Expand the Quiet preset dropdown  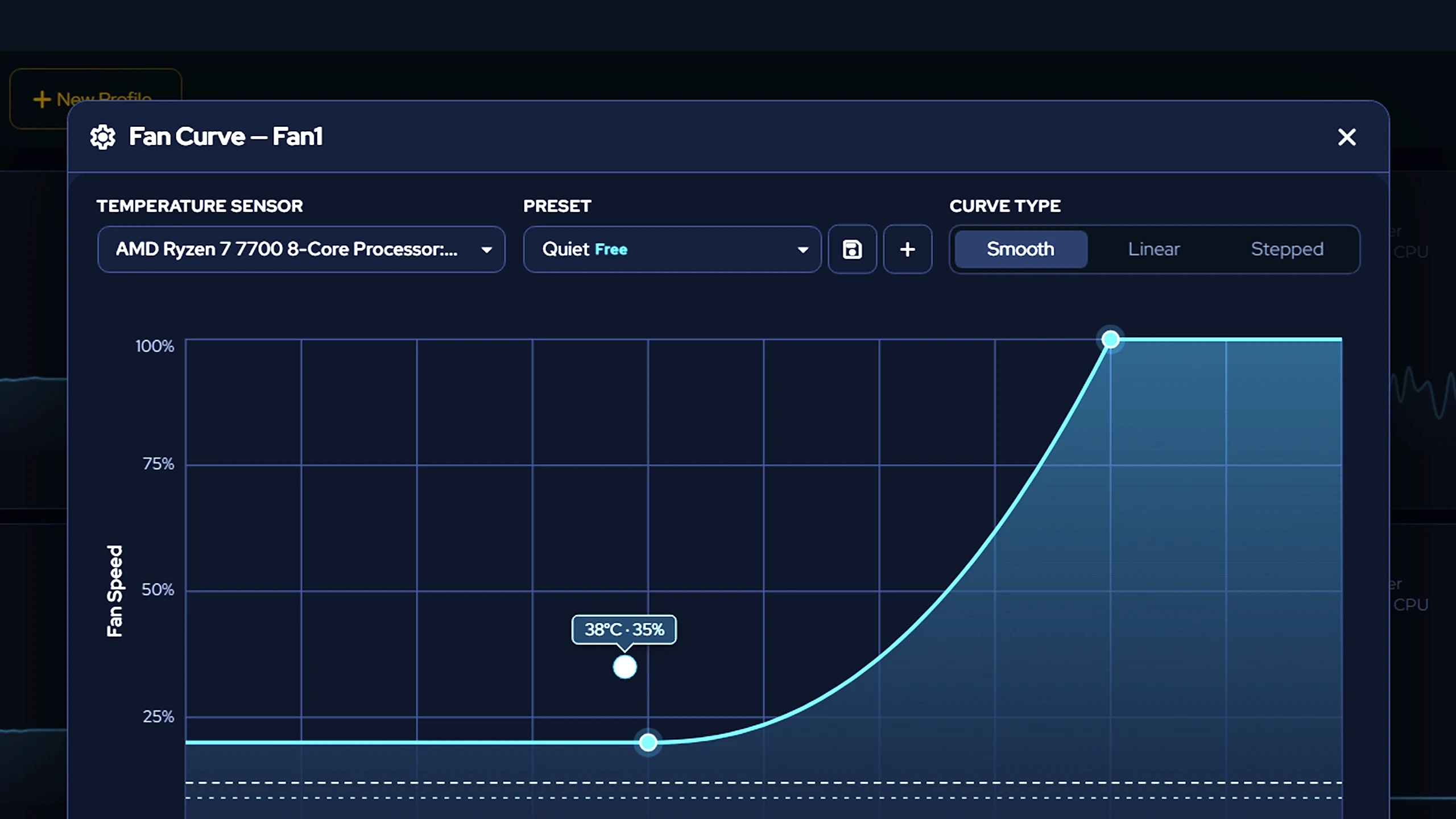pos(672,249)
